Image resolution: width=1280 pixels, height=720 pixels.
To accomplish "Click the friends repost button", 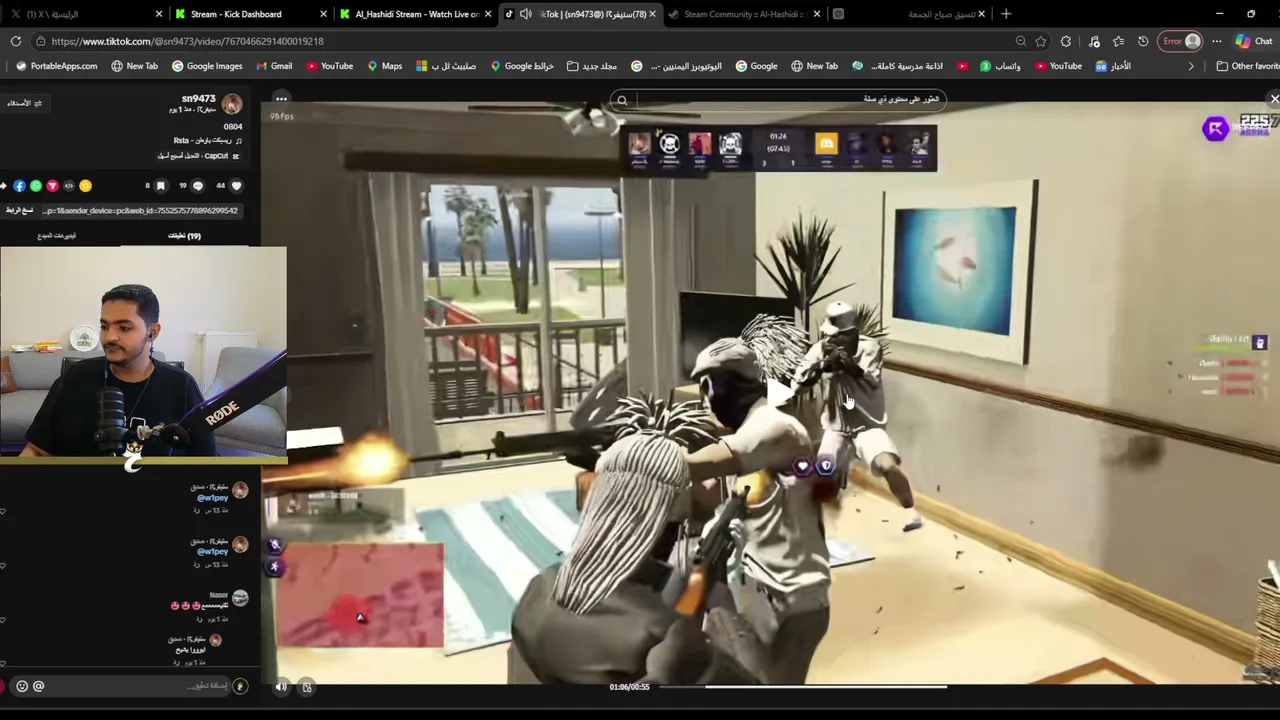I will pyautogui.click(x=25, y=103).
